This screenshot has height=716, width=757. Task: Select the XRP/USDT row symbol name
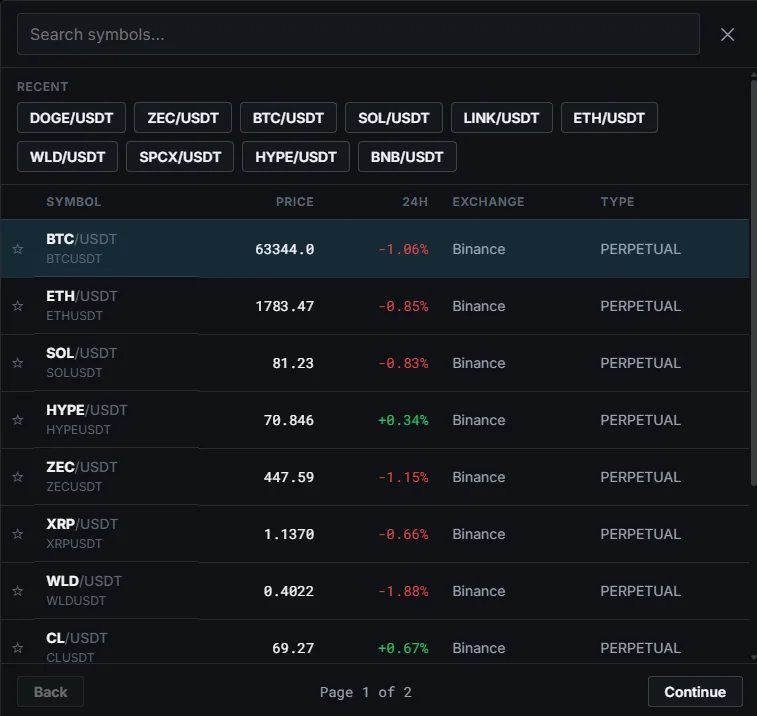pyautogui.click(x=82, y=524)
